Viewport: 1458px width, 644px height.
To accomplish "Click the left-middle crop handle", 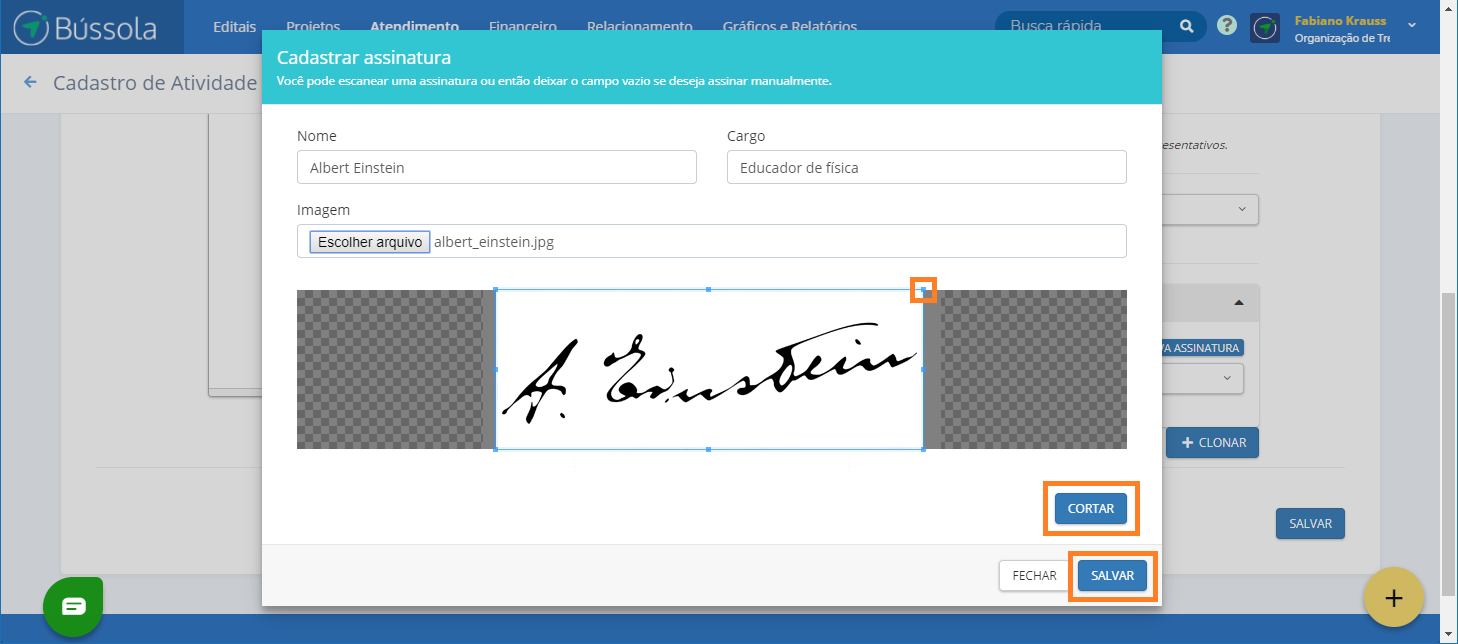I will (496, 369).
